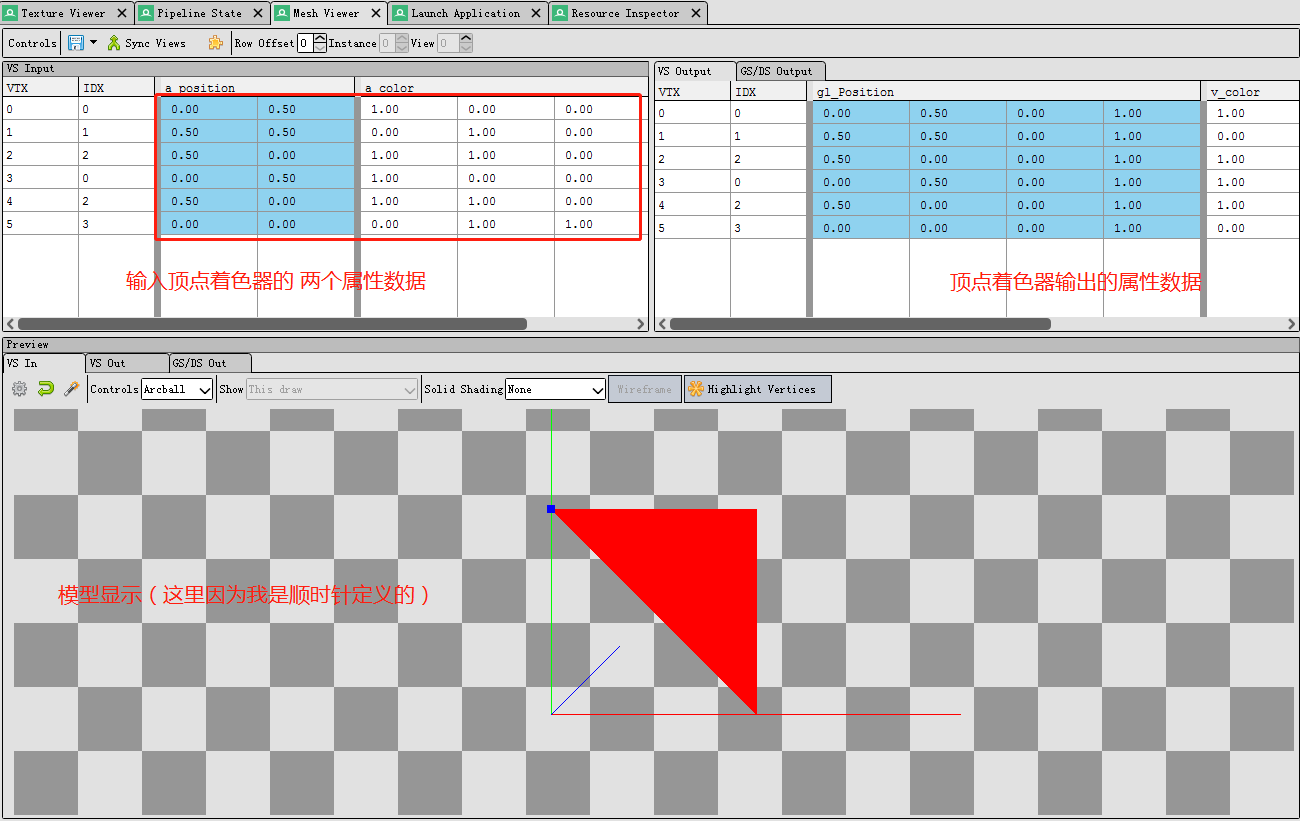Click the VTX header in VS Input
This screenshot has height=821, width=1300.
[x=40, y=88]
